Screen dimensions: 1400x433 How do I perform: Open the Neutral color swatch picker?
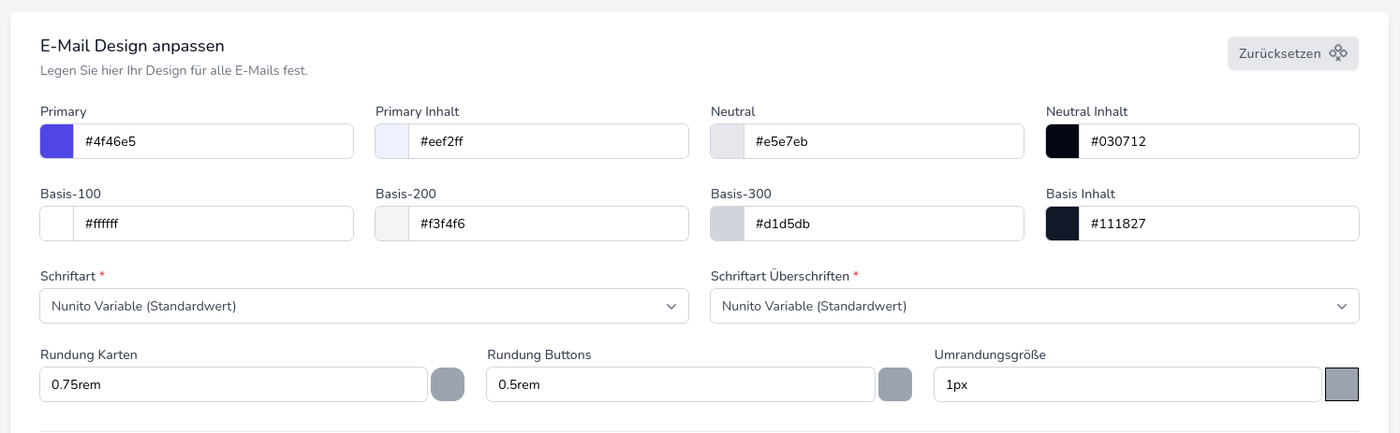click(727, 142)
